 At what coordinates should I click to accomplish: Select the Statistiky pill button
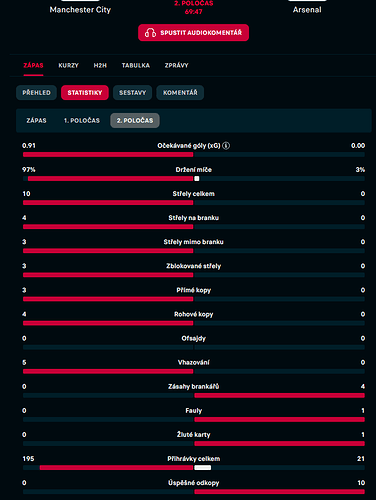[x=85, y=93]
